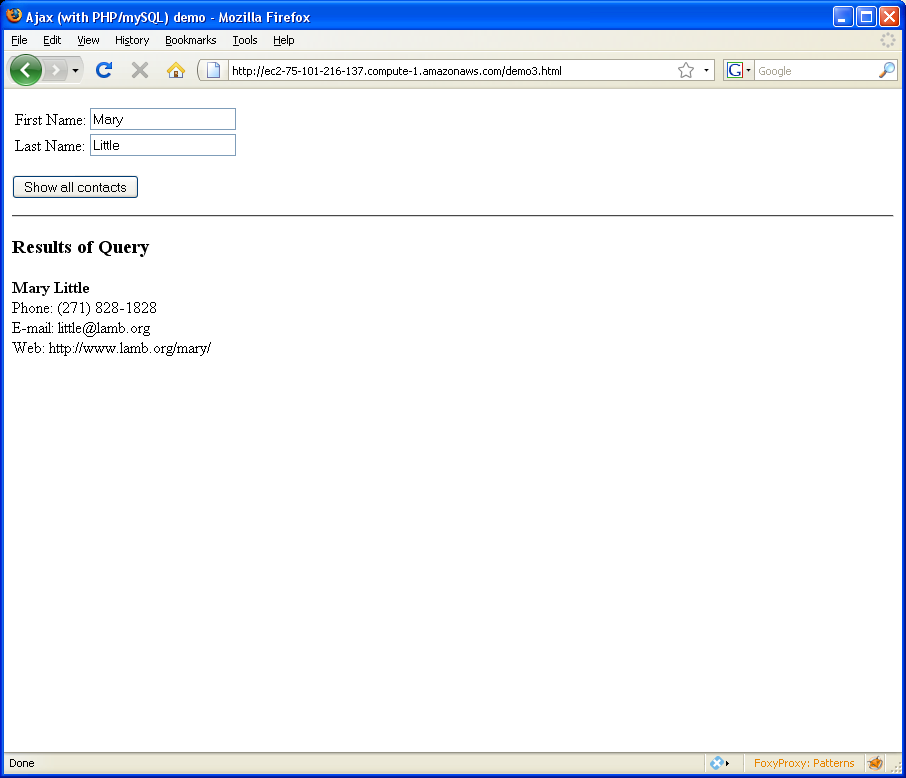This screenshot has height=778, width=906.
Task: Maximize the Firefox window
Action: (866, 17)
